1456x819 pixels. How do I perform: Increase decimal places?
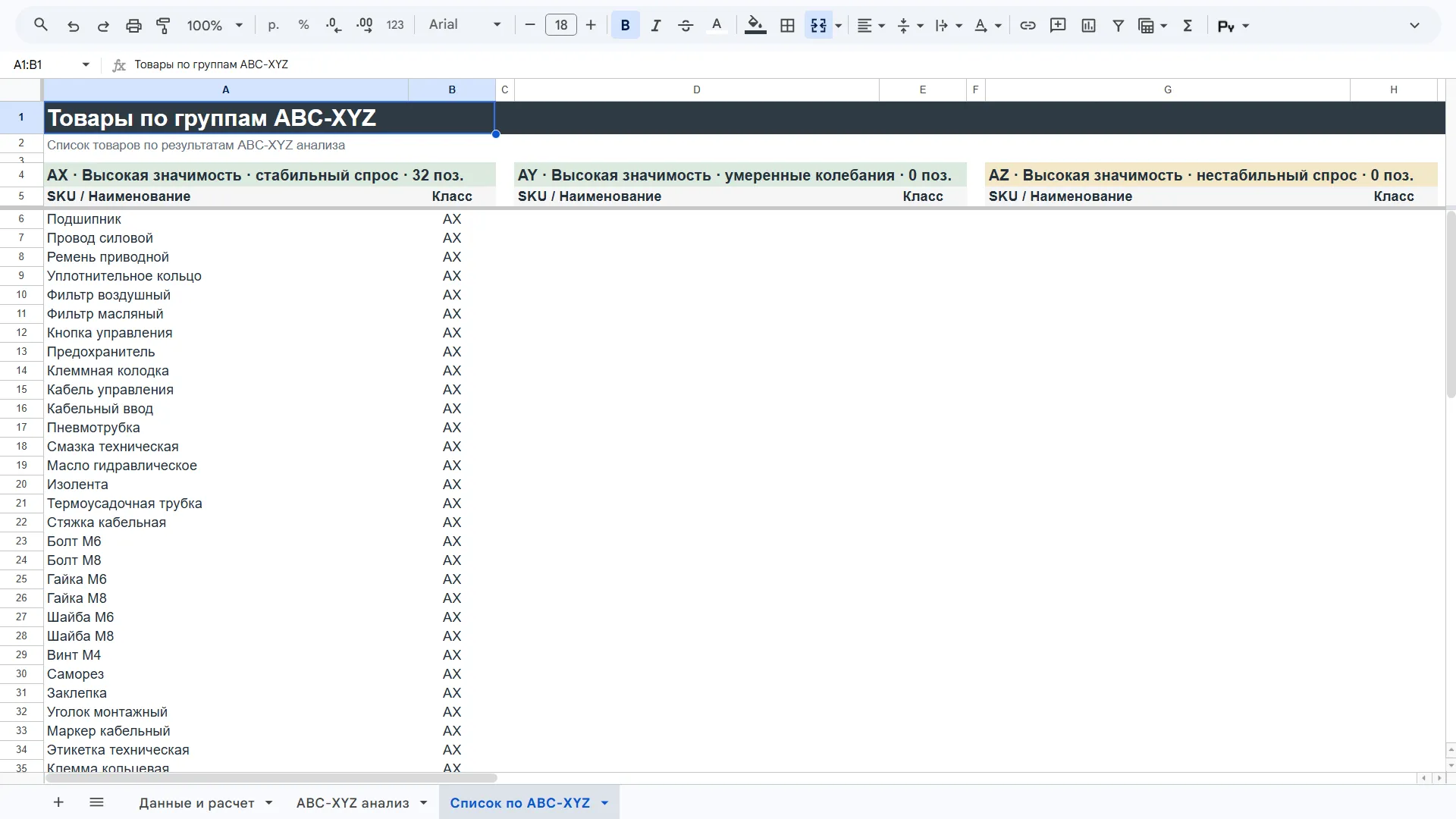point(364,25)
